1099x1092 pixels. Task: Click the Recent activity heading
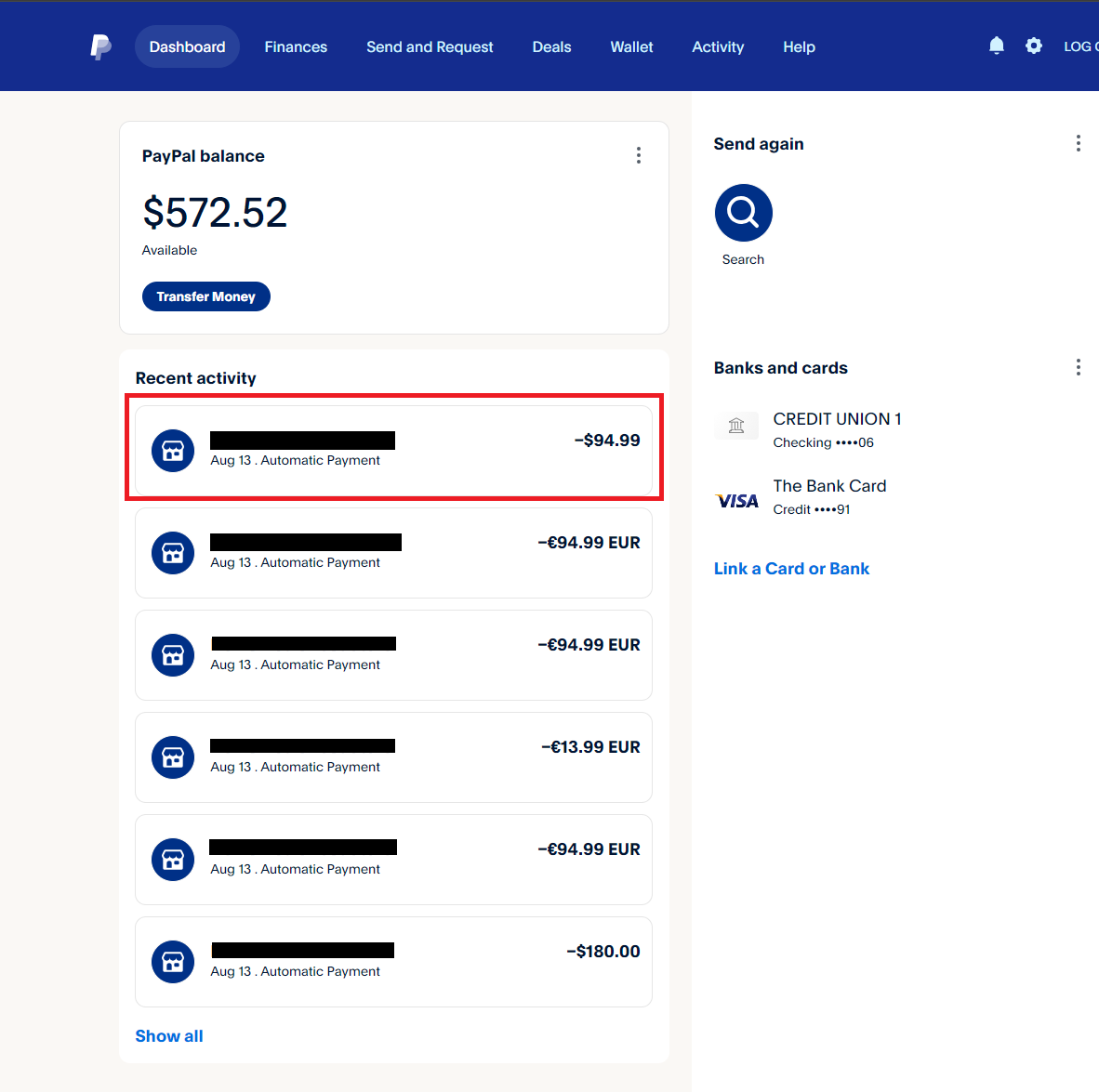pos(195,378)
